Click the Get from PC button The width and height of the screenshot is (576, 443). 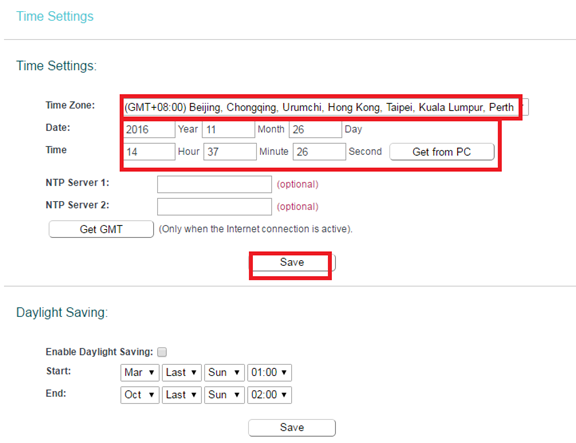[x=442, y=152]
